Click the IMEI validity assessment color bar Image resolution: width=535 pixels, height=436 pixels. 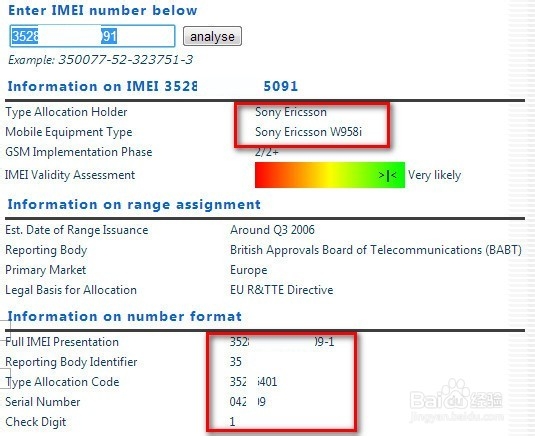pos(330,175)
